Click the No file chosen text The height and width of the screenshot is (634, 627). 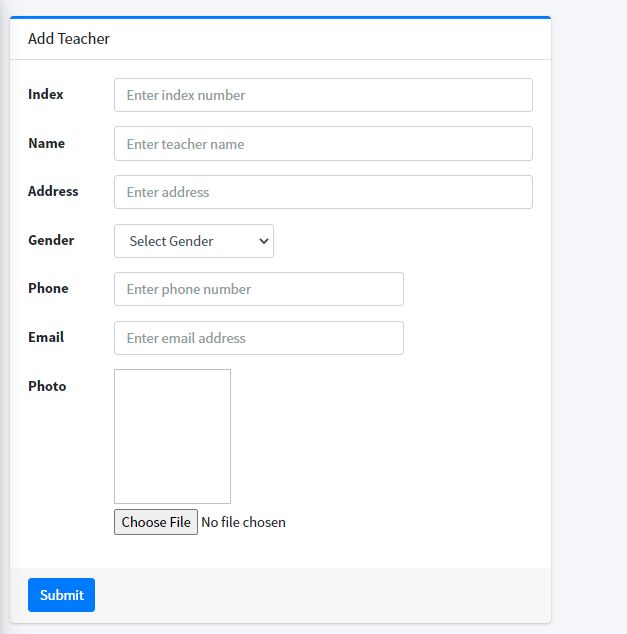click(x=243, y=522)
